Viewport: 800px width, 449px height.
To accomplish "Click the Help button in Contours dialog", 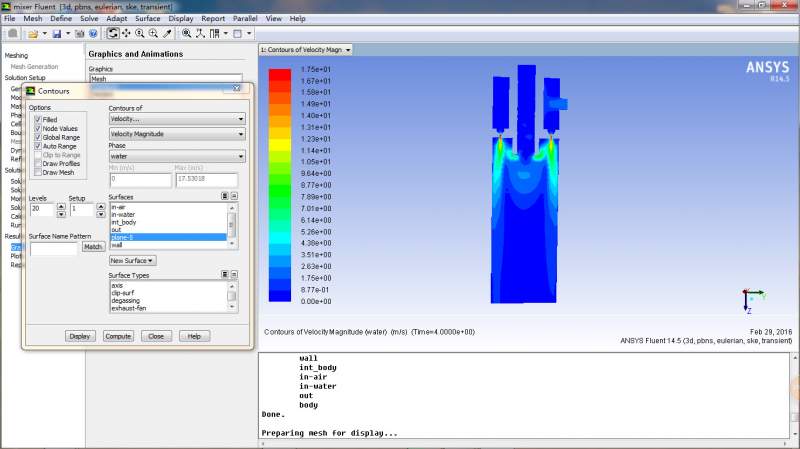I will pyautogui.click(x=194, y=336).
